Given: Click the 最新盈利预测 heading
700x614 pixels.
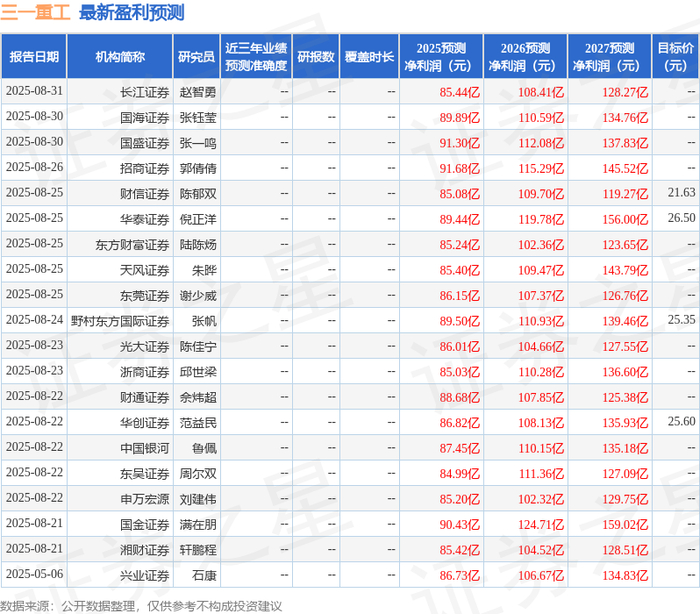Looking at the screenshot, I should [132, 13].
